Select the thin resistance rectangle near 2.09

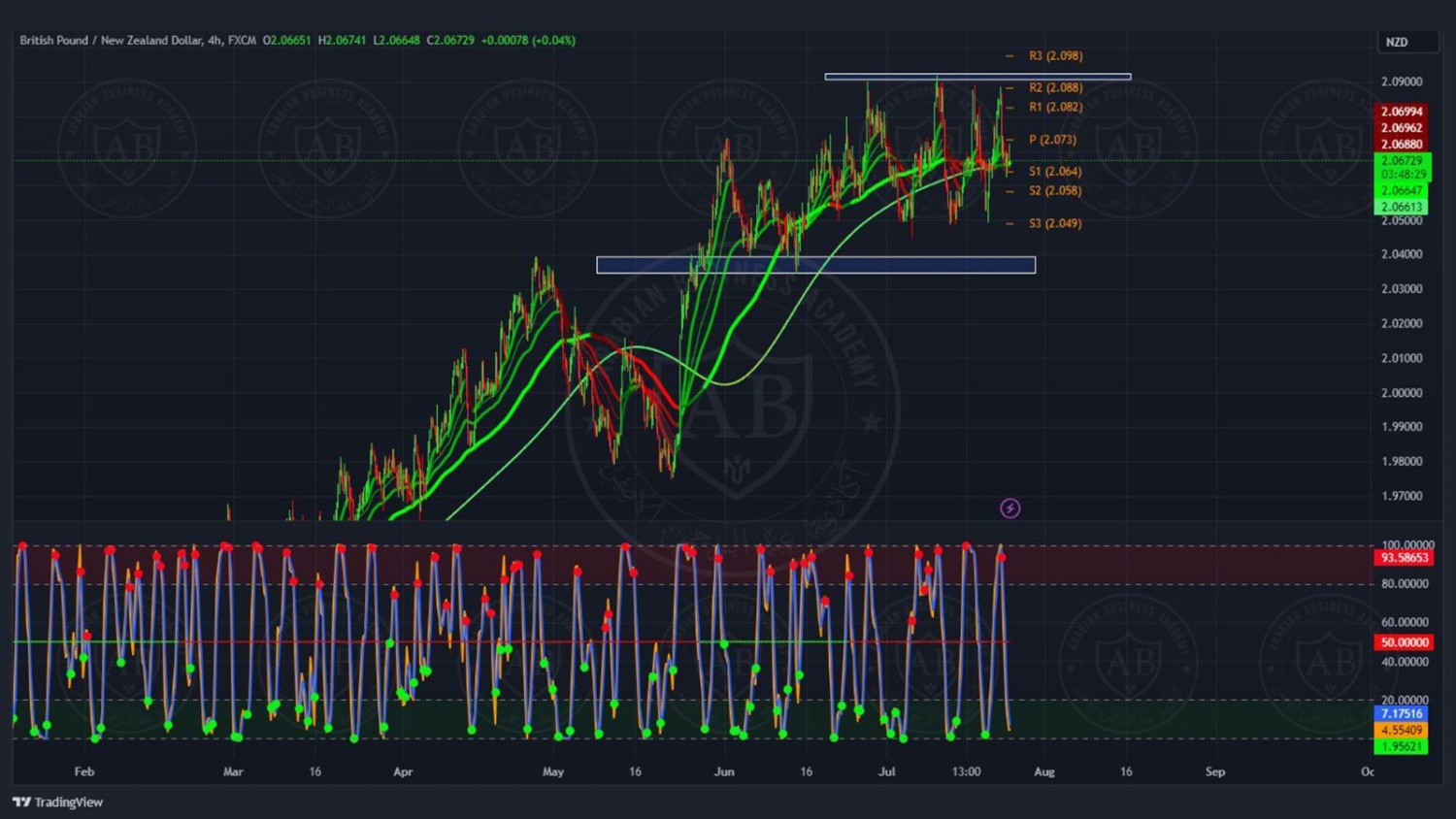pos(977,77)
